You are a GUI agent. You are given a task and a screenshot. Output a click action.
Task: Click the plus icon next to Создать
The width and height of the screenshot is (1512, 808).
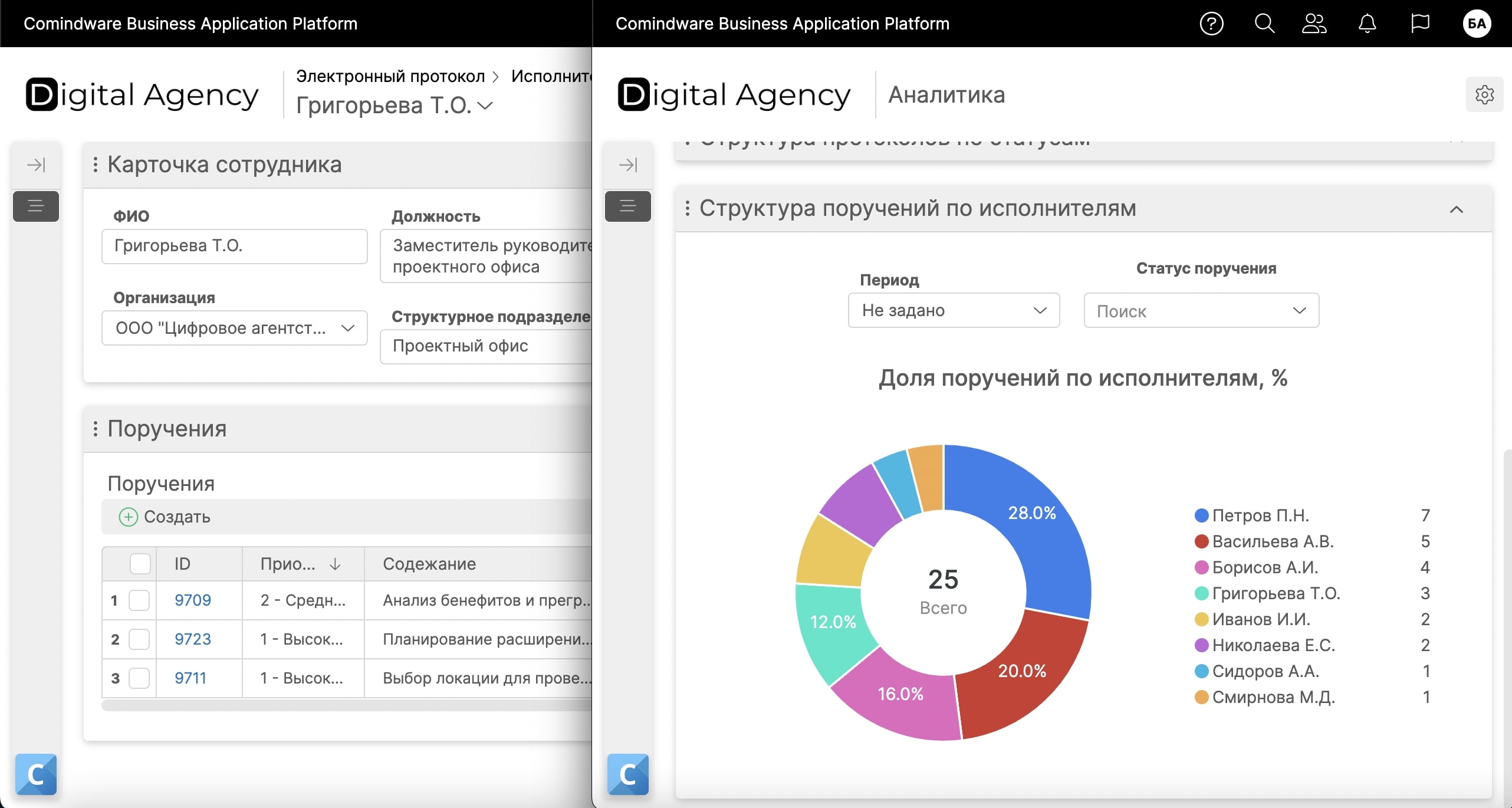(x=128, y=517)
